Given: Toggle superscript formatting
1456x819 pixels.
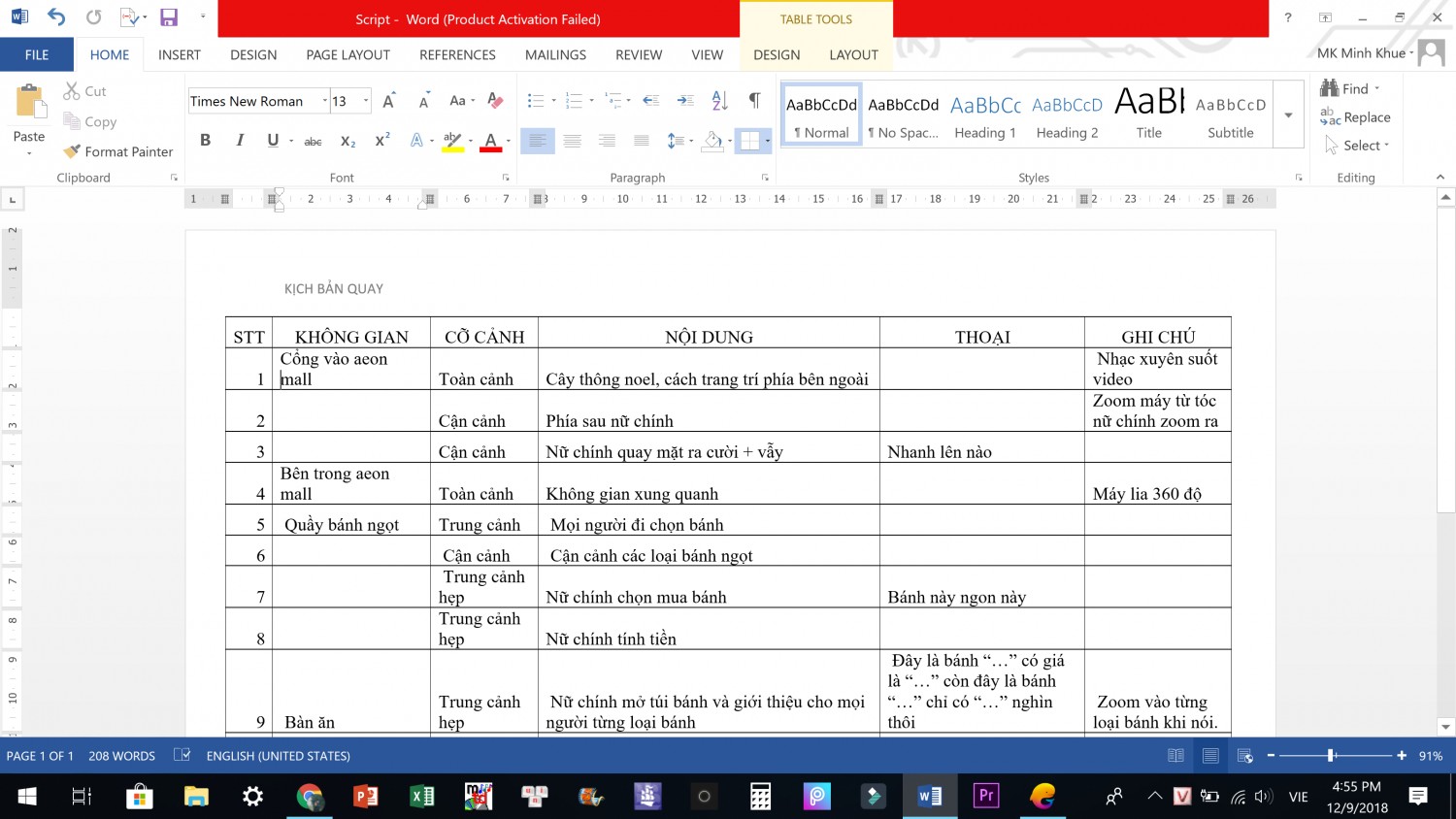Looking at the screenshot, I should [x=382, y=141].
